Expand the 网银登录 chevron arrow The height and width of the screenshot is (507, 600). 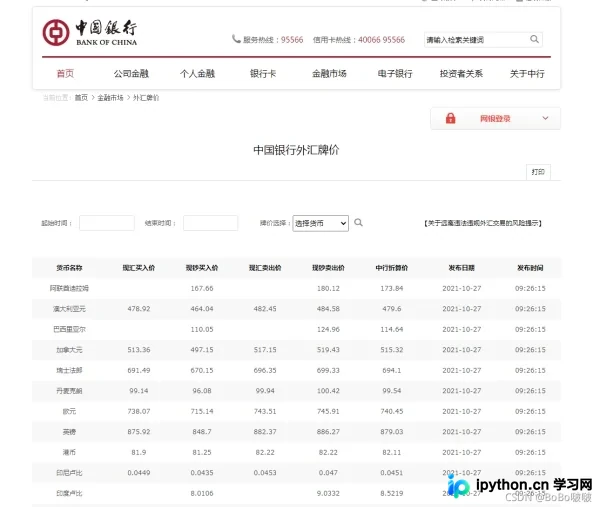pos(545,118)
